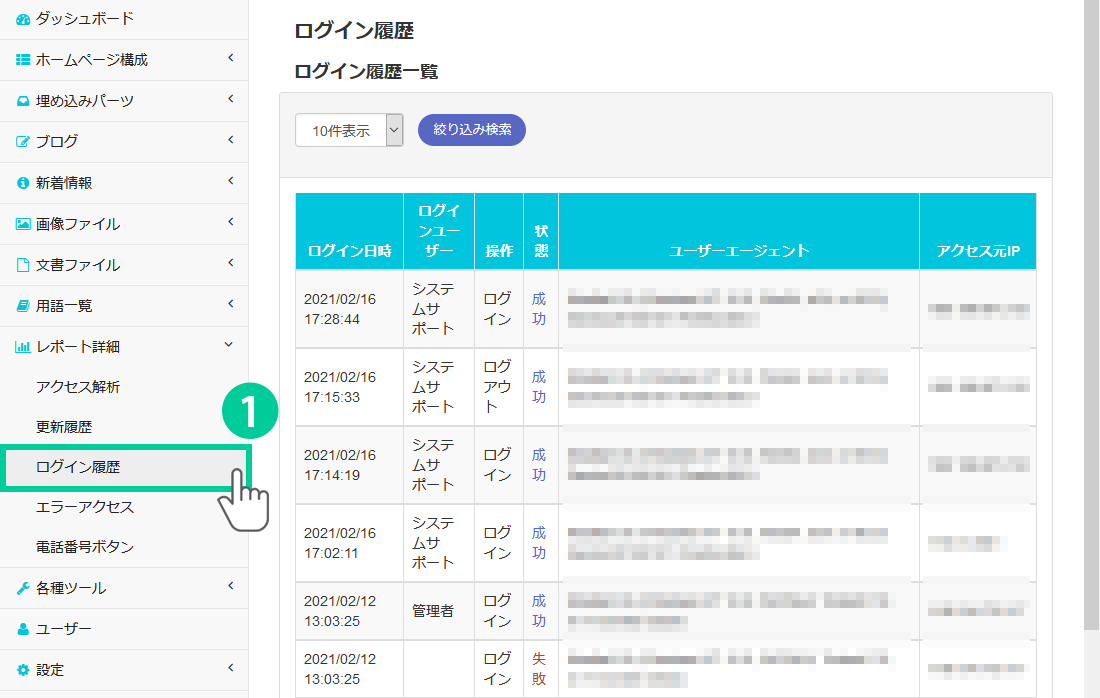This screenshot has height=698, width=1100.
Task: Click the 各種ツール wrench icon
Action: tap(23, 588)
